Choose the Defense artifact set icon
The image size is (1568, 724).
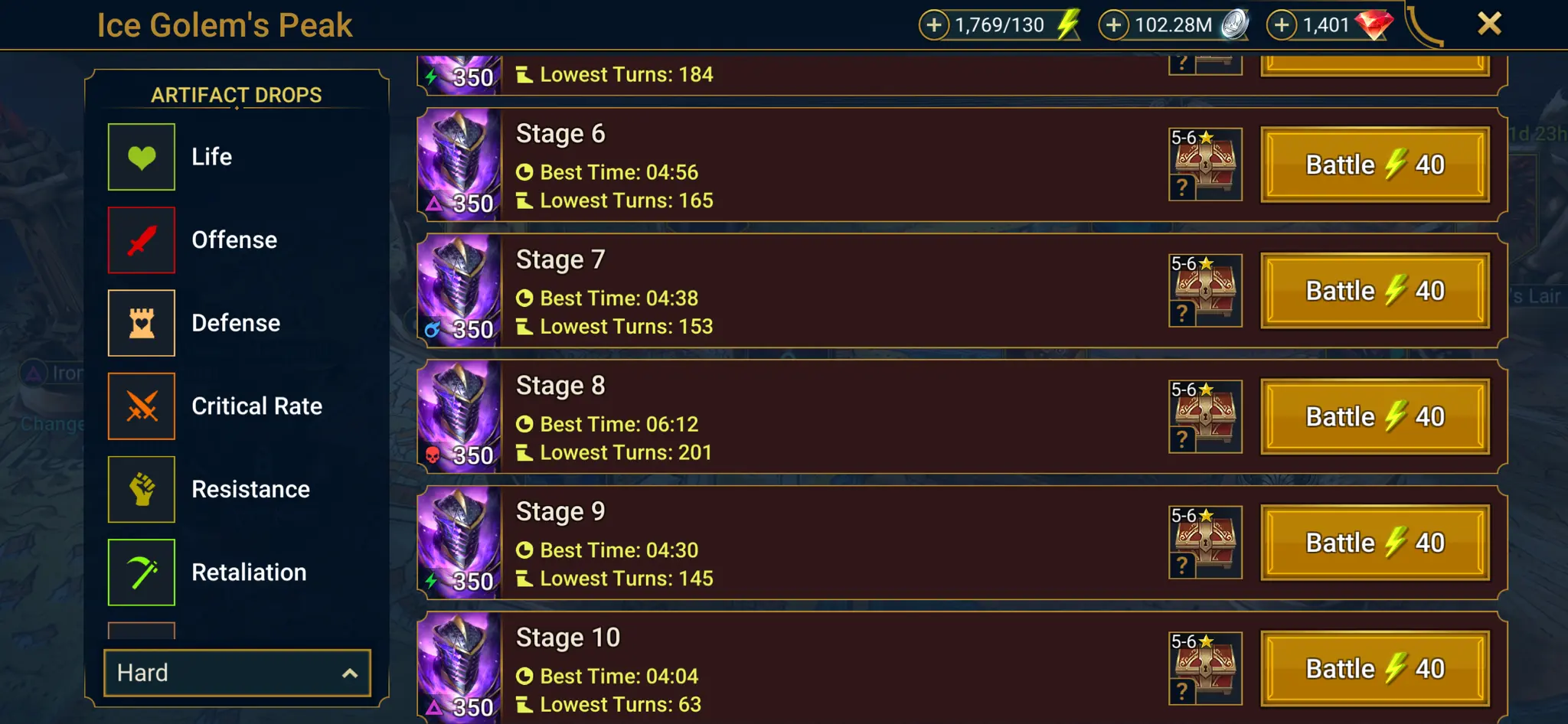click(x=142, y=323)
